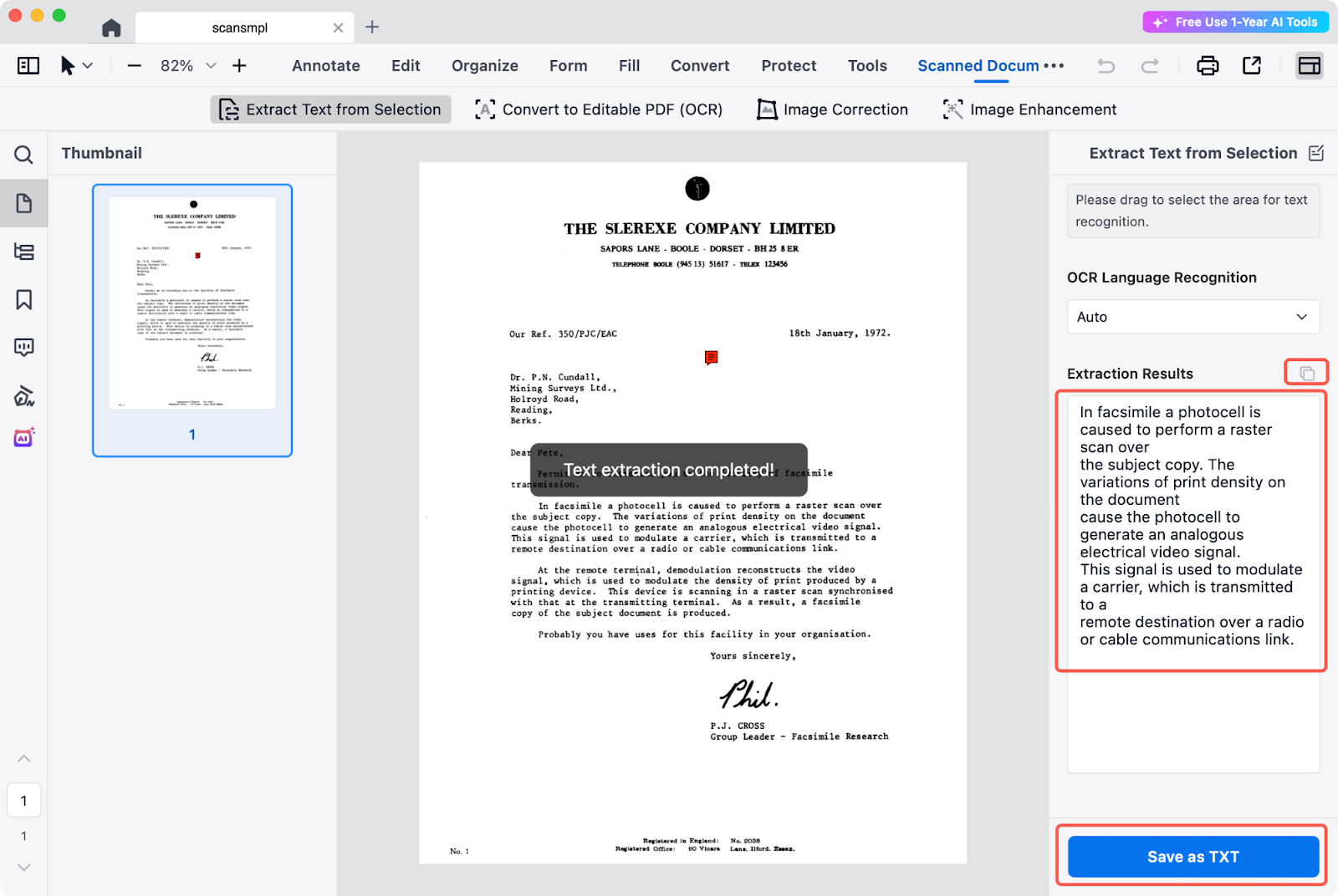1338x896 pixels.
Task: Go to home screen icon
Action: [111, 28]
